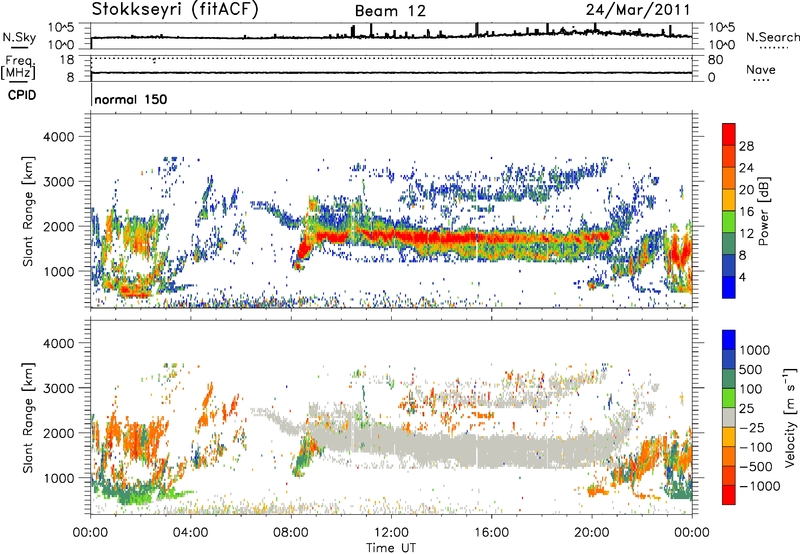Click the top blue segment of Velocity color bar
Viewport: 800px width, 554px height.
pos(729,340)
